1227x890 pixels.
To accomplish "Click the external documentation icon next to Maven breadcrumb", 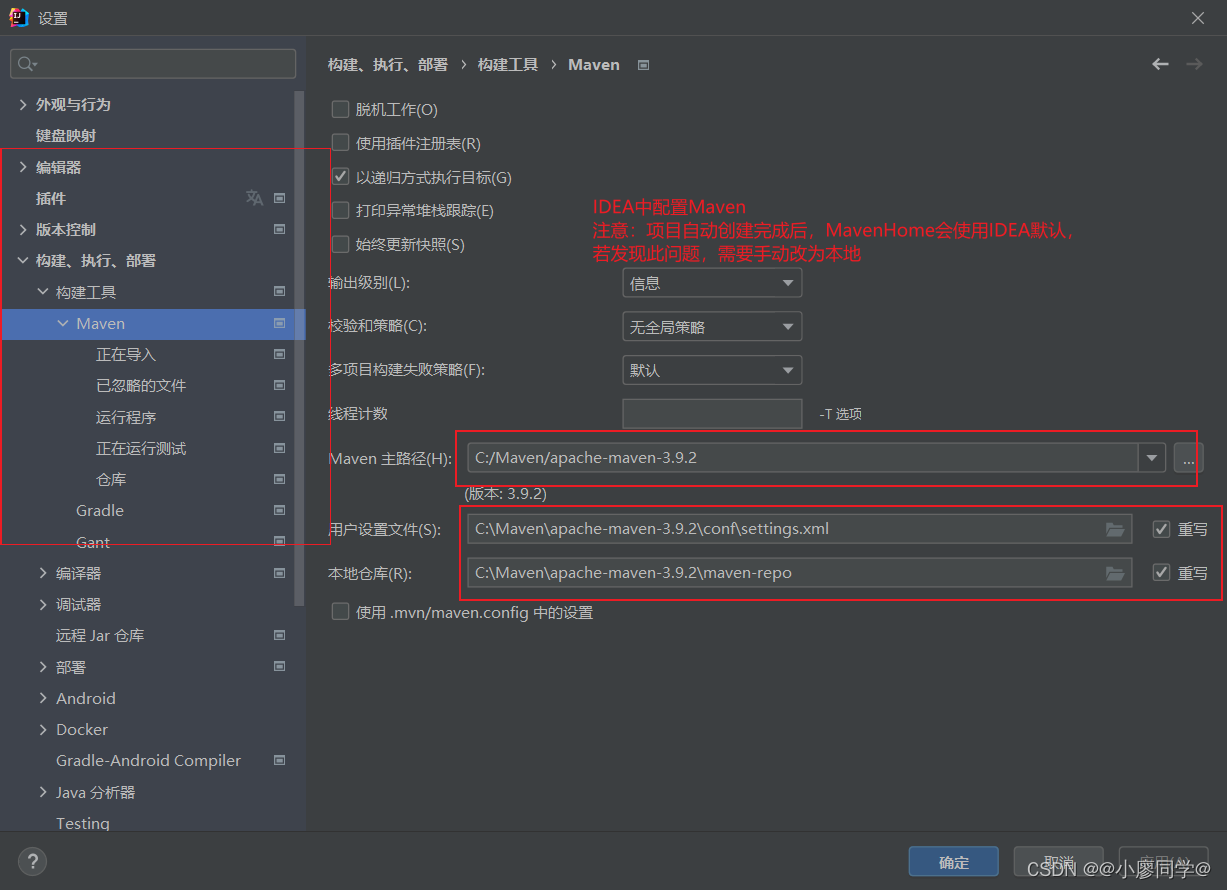I will click(642, 64).
